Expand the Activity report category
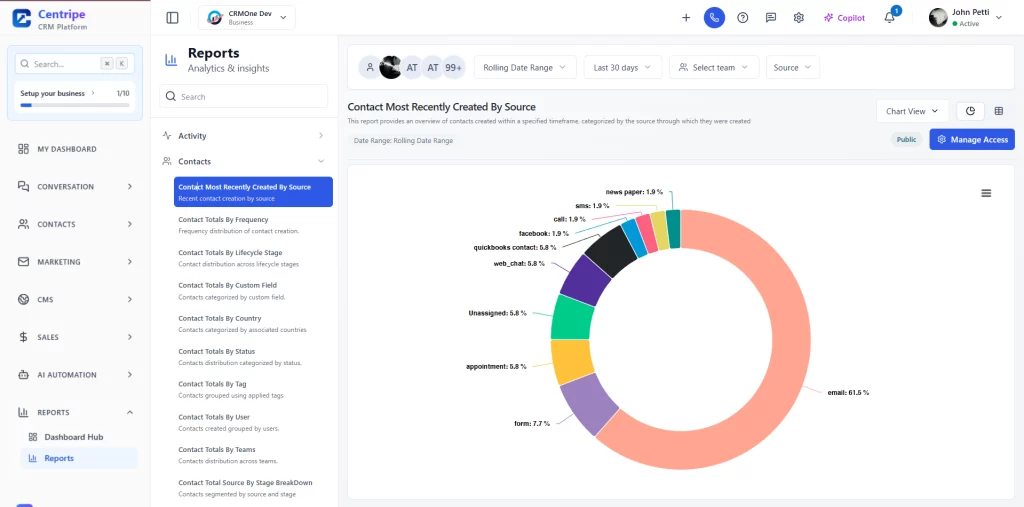1024x507 pixels. click(x=244, y=136)
